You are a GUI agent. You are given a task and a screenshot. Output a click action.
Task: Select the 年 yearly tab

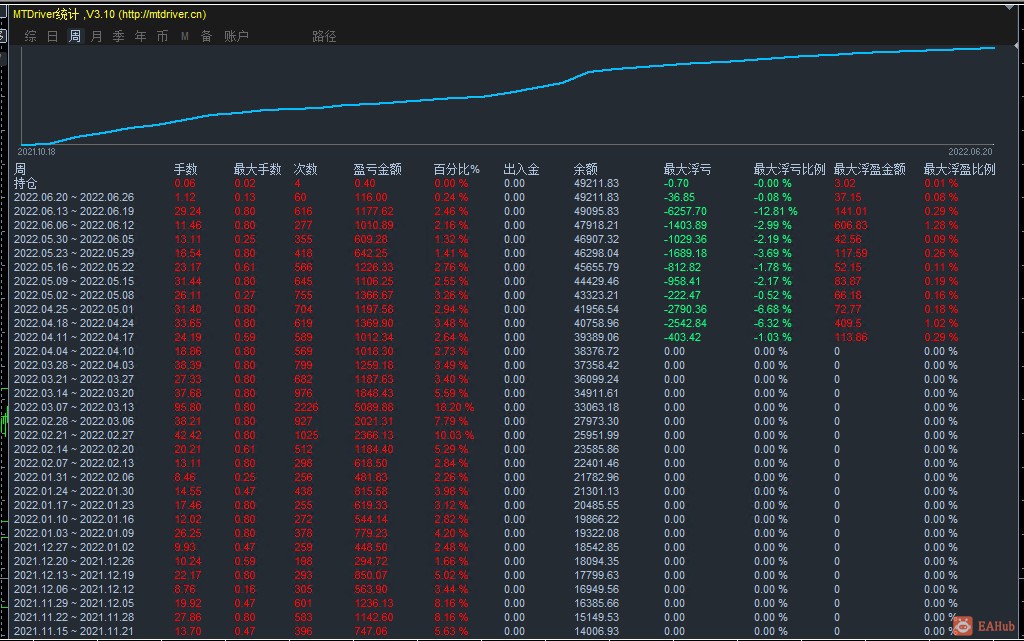pos(140,37)
